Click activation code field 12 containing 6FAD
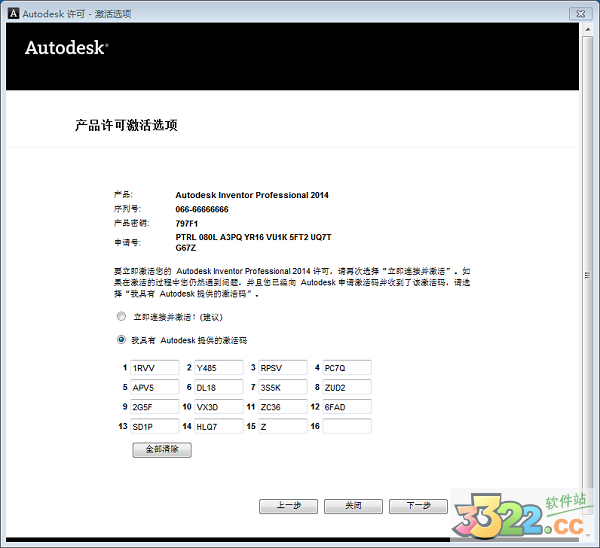The image size is (600, 548). (x=347, y=407)
